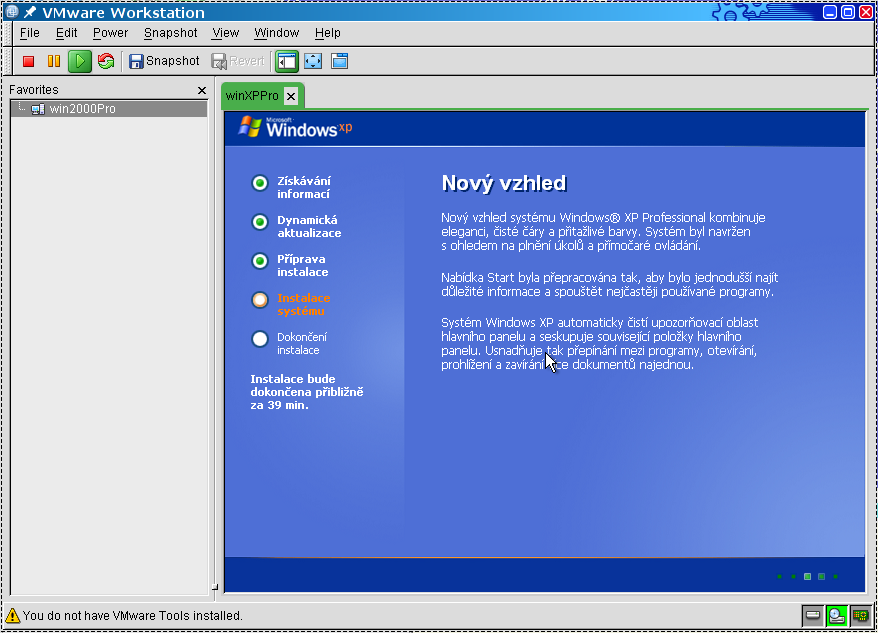Click the Windows XP logo in the guest
The height and width of the screenshot is (633, 878).
click(295, 127)
